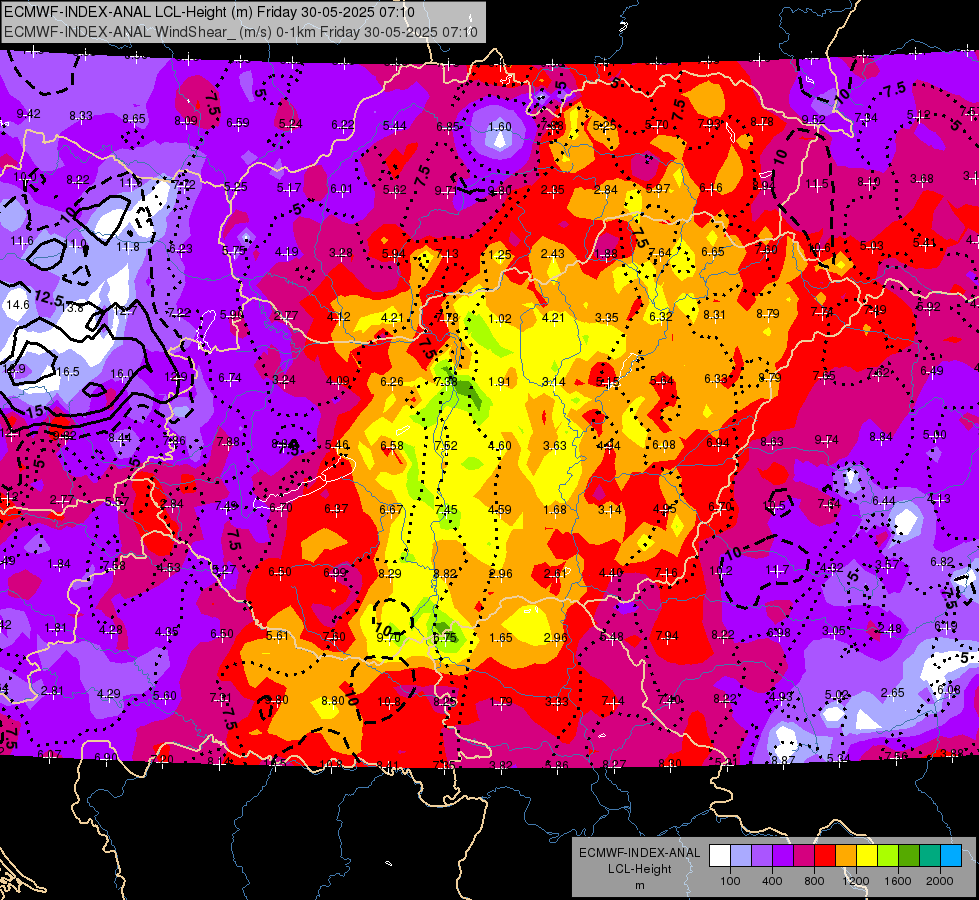979x900 pixels.
Task: Click the grid value '4.60'
Action: click(499, 445)
